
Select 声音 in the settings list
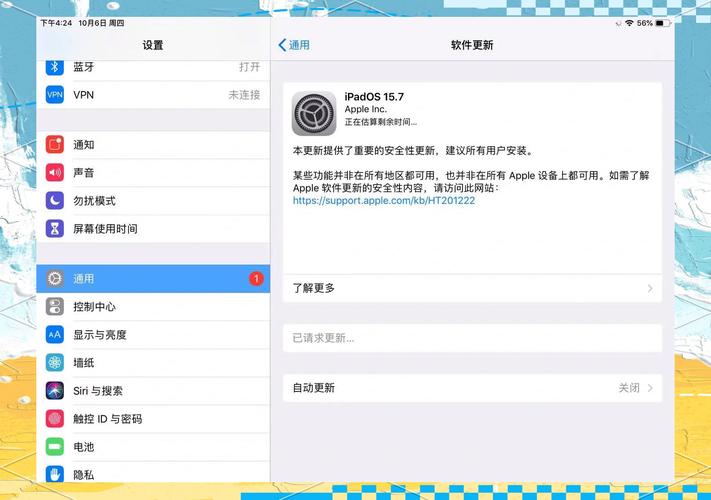(153, 173)
